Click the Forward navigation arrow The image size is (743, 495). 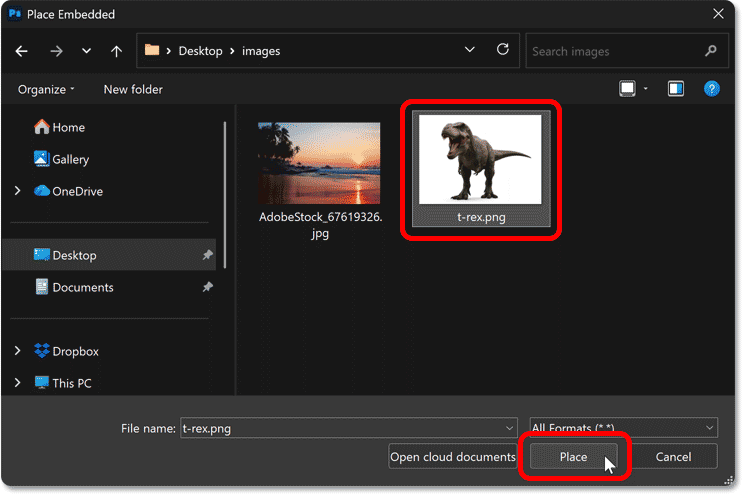[x=54, y=50]
